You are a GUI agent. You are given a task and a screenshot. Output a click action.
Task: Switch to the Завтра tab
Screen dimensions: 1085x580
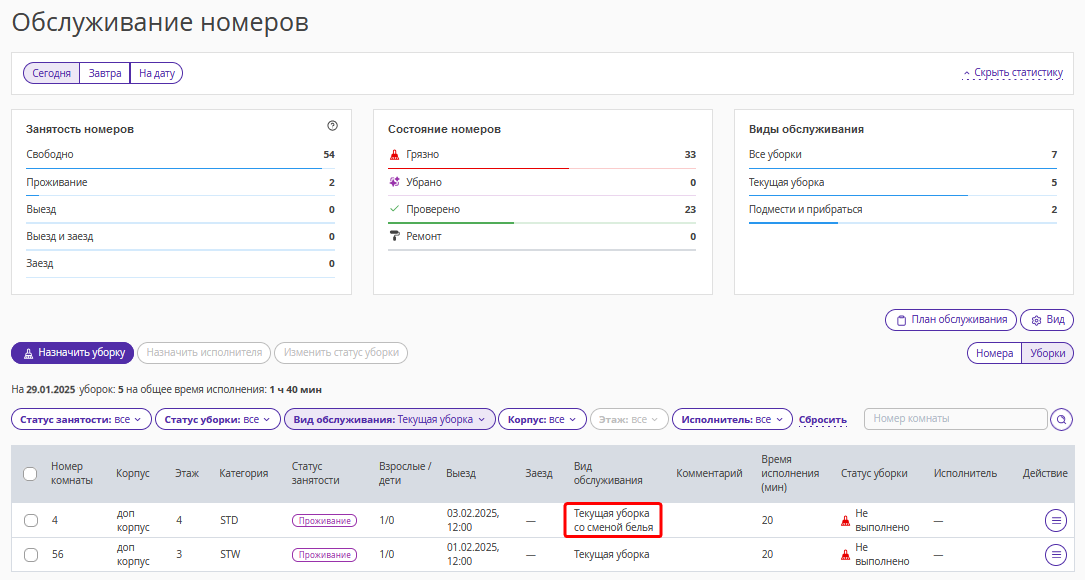click(104, 73)
